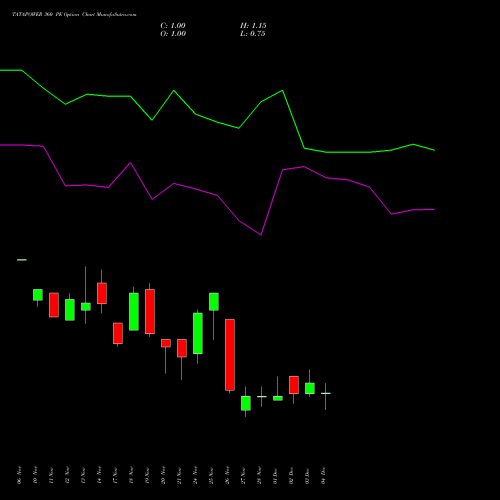The height and width of the screenshot is (500, 500).
Task: Click the red candle above 19 Nov
Action: click(150, 311)
